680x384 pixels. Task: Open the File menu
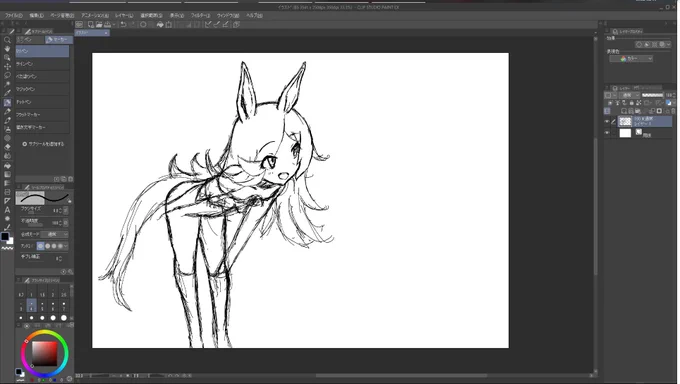click(x=14, y=15)
